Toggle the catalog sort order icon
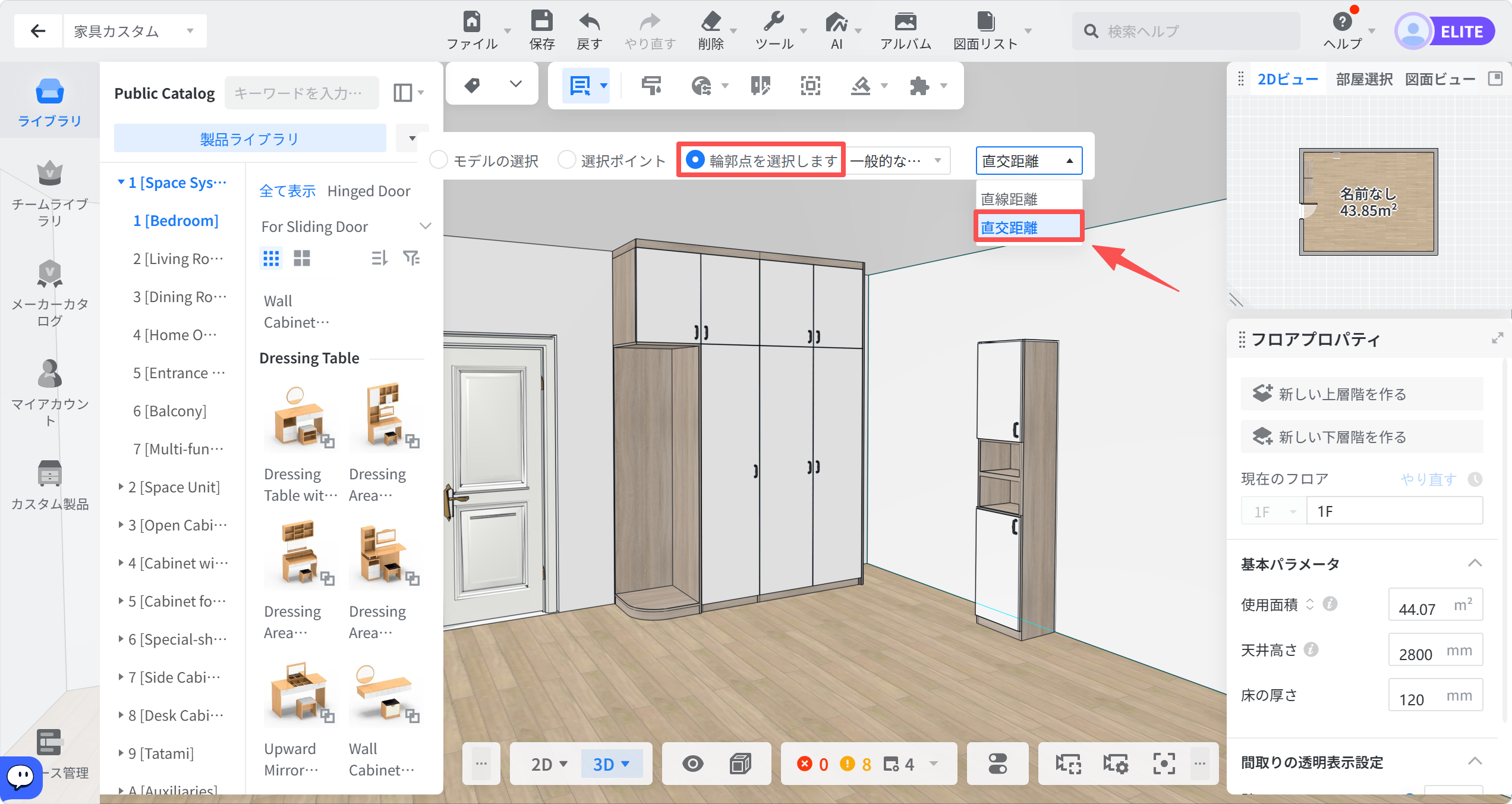 point(379,258)
